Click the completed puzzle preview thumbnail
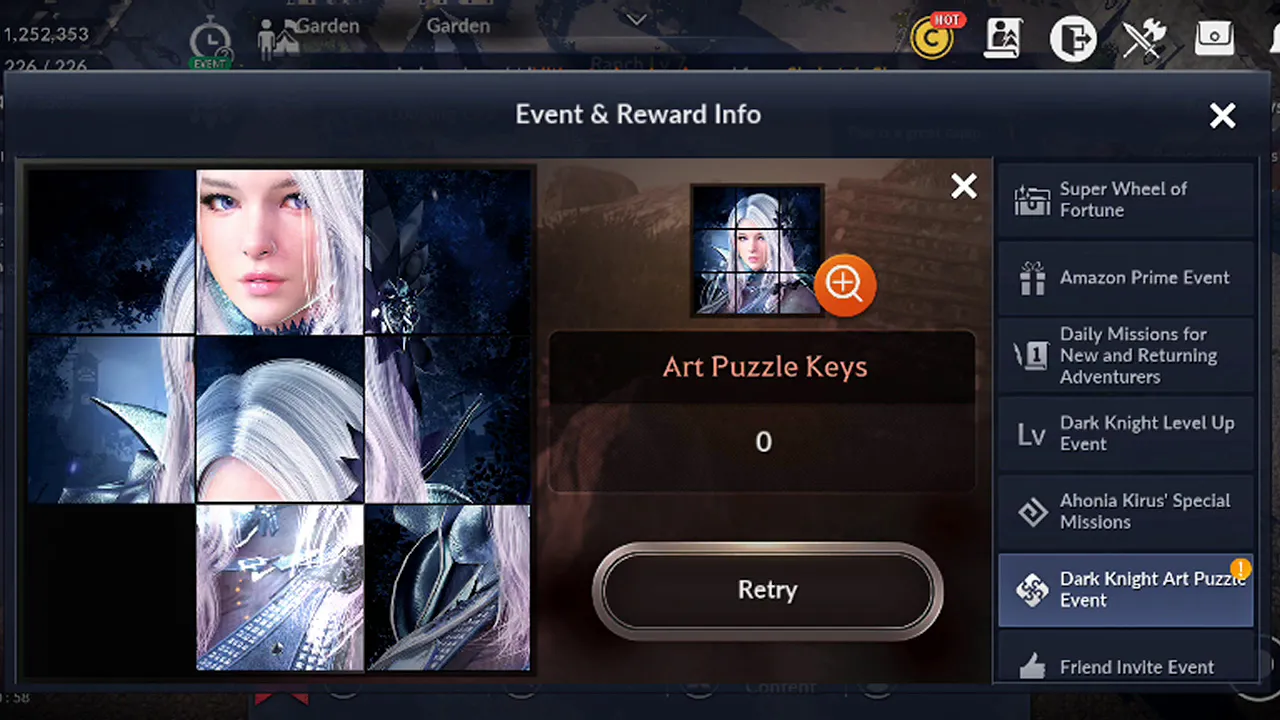This screenshot has height=720, width=1280. pyautogui.click(x=757, y=250)
